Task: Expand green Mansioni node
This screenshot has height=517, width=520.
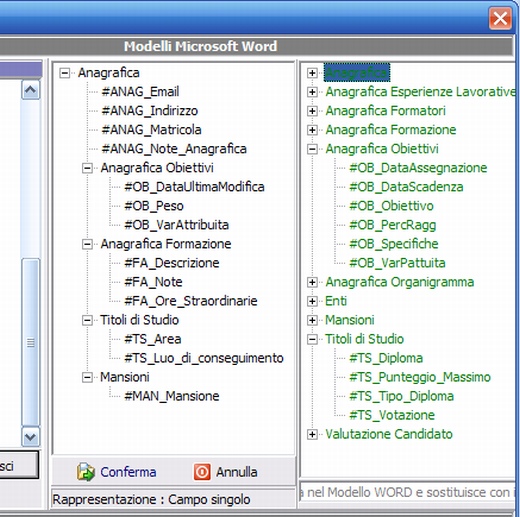Action: tap(312, 320)
